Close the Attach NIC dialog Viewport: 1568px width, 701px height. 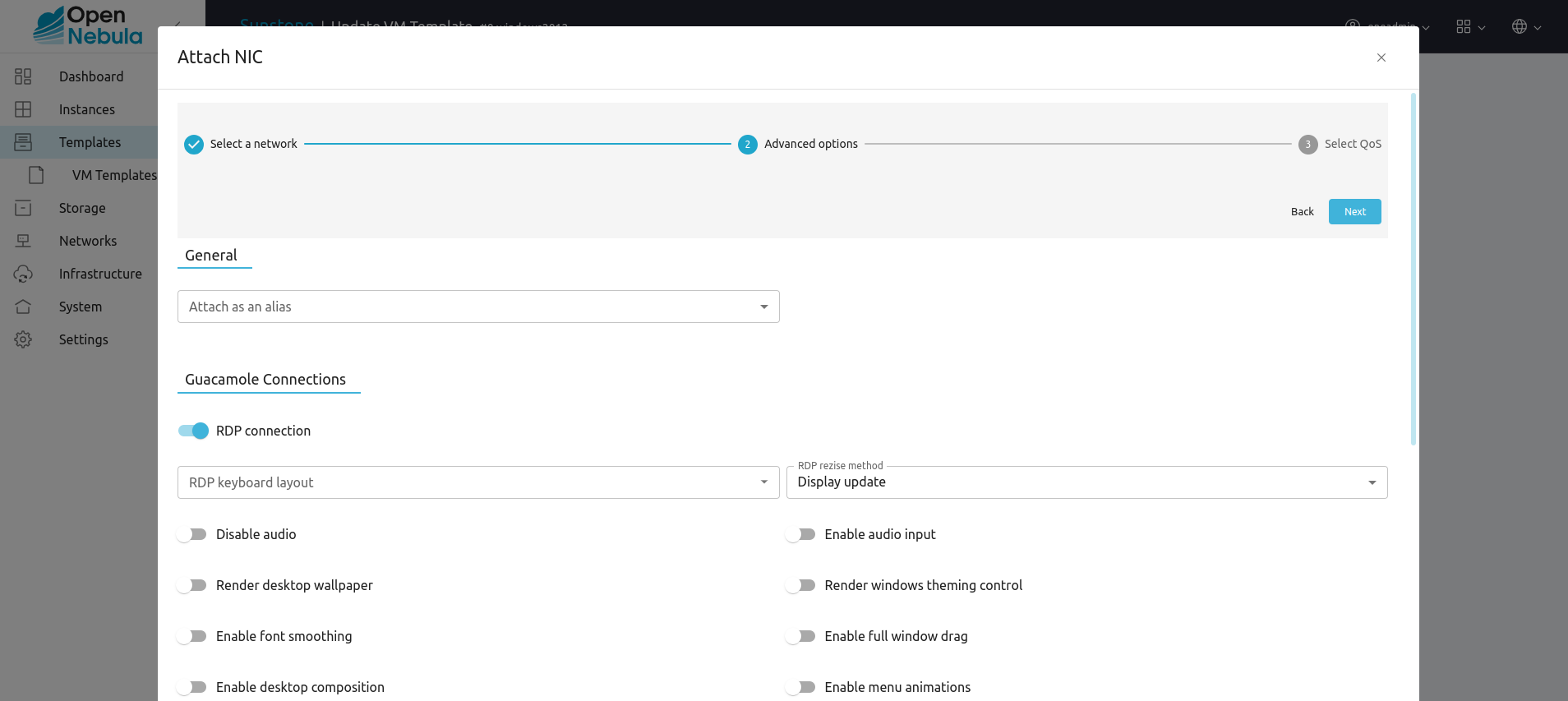pyautogui.click(x=1381, y=58)
